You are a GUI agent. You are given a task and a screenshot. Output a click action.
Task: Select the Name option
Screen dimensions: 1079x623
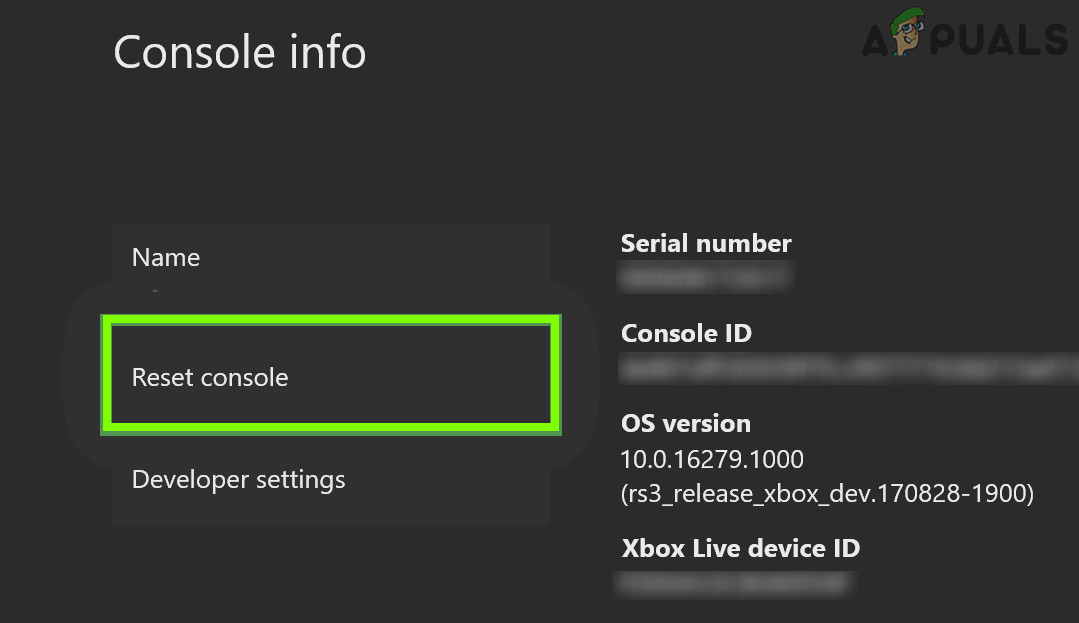point(166,258)
